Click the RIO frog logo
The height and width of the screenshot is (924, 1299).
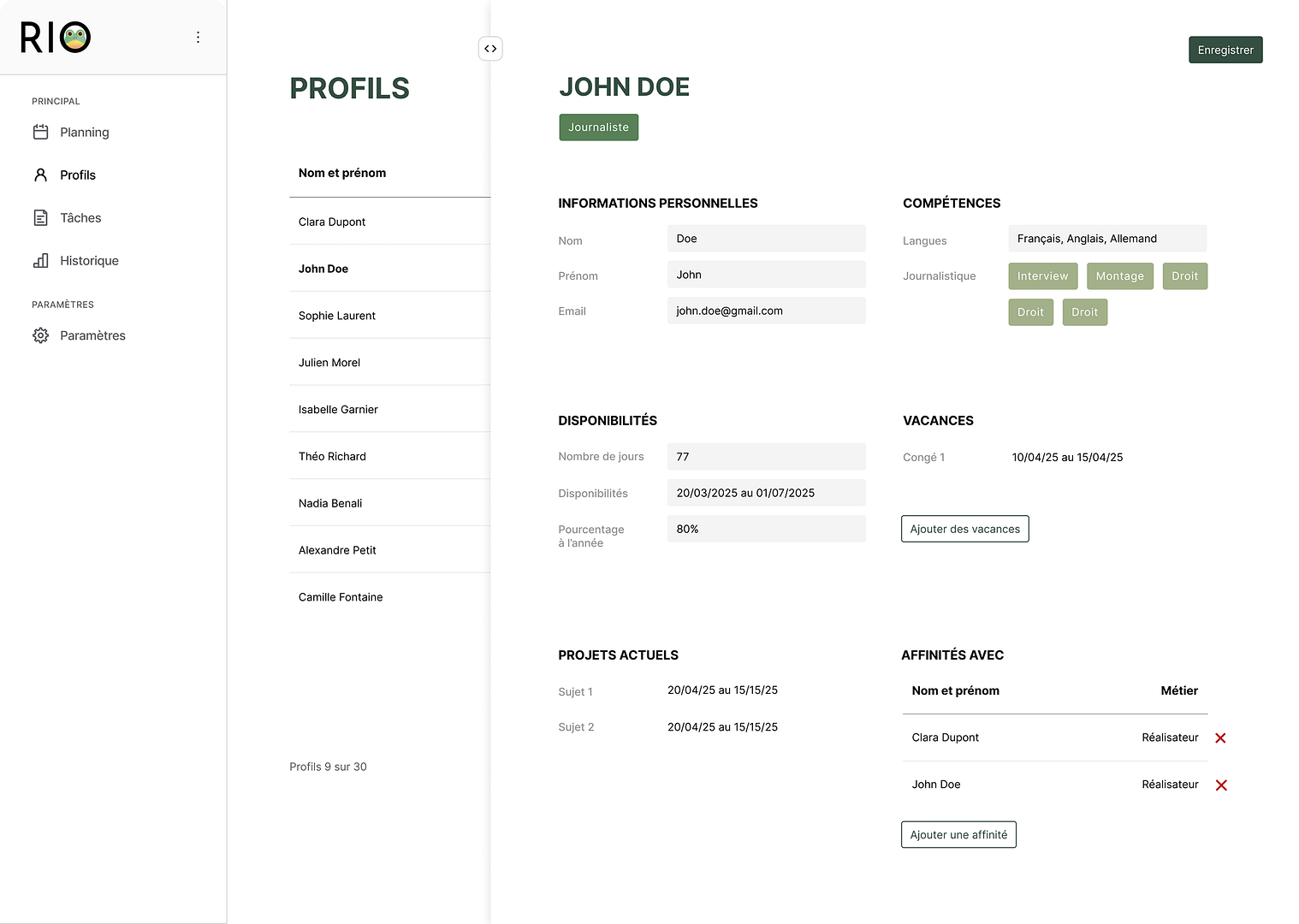click(x=56, y=38)
